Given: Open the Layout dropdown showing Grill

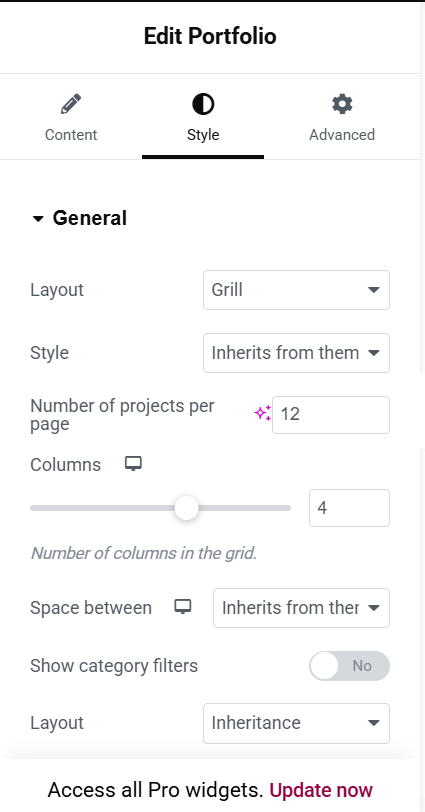Looking at the screenshot, I should 296,290.
